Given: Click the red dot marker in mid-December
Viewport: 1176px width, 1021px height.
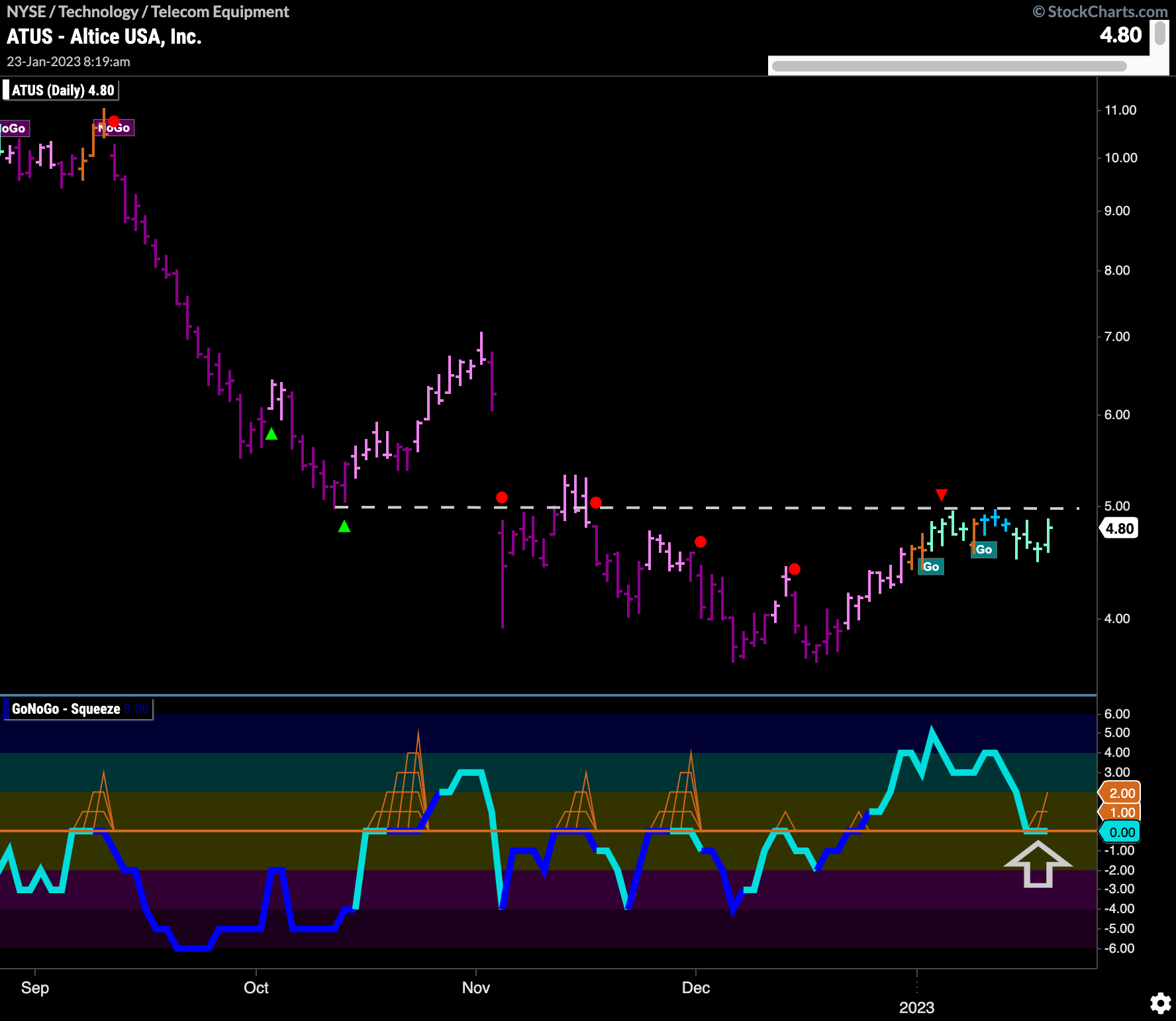Looking at the screenshot, I should pyautogui.click(x=795, y=569).
